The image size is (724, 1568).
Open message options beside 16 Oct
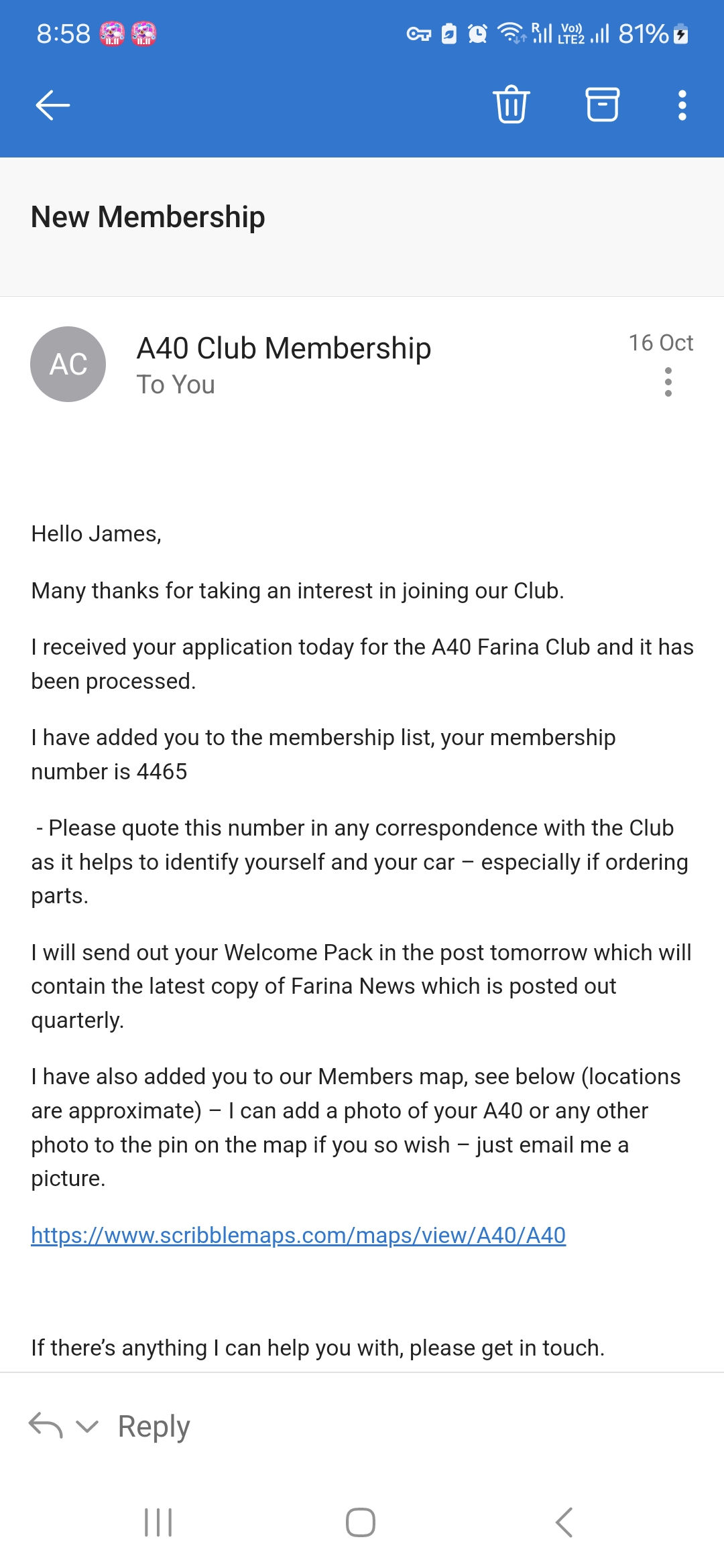point(668,382)
